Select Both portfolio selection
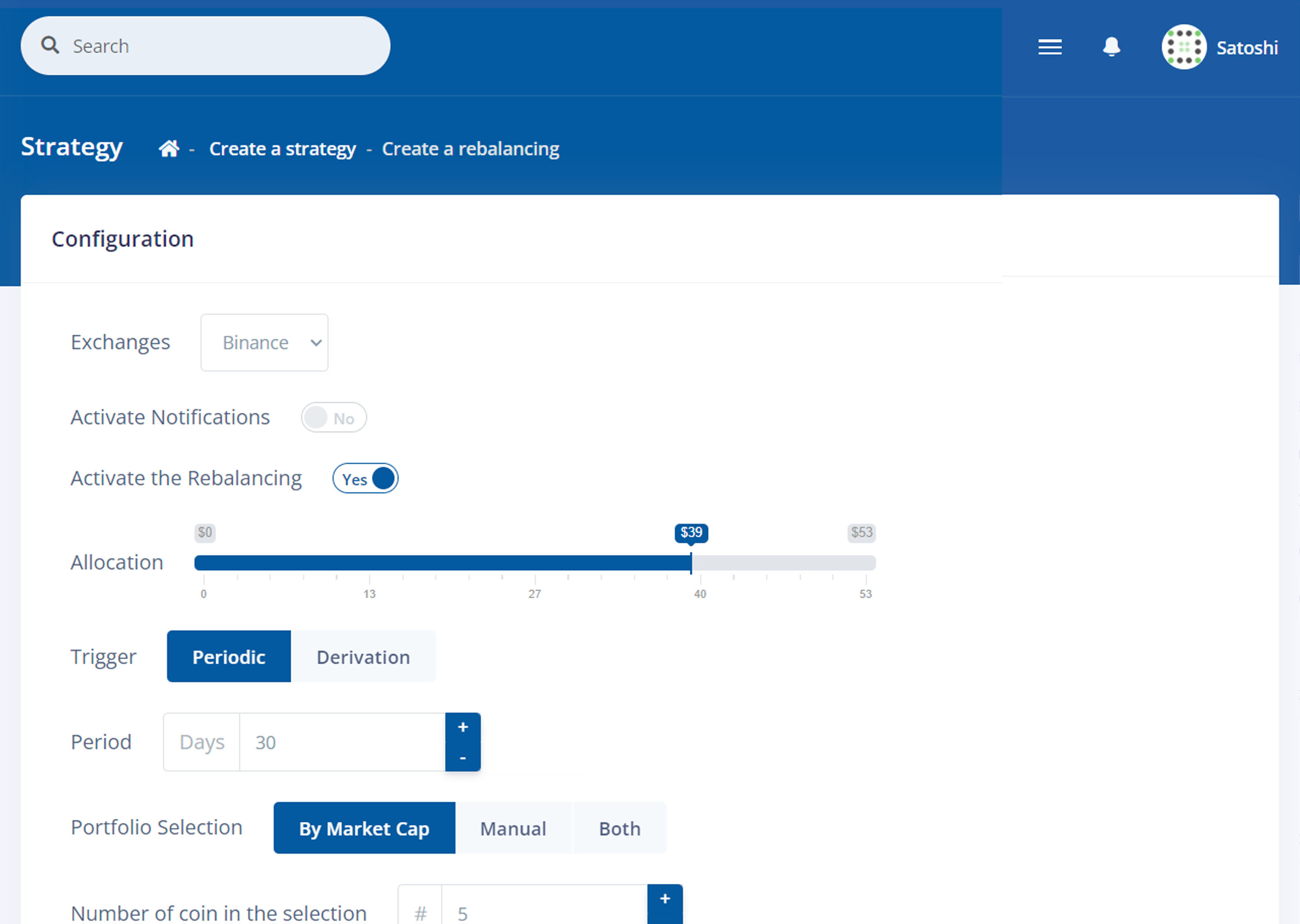1300x924 pixels. (x=619, y=828)
